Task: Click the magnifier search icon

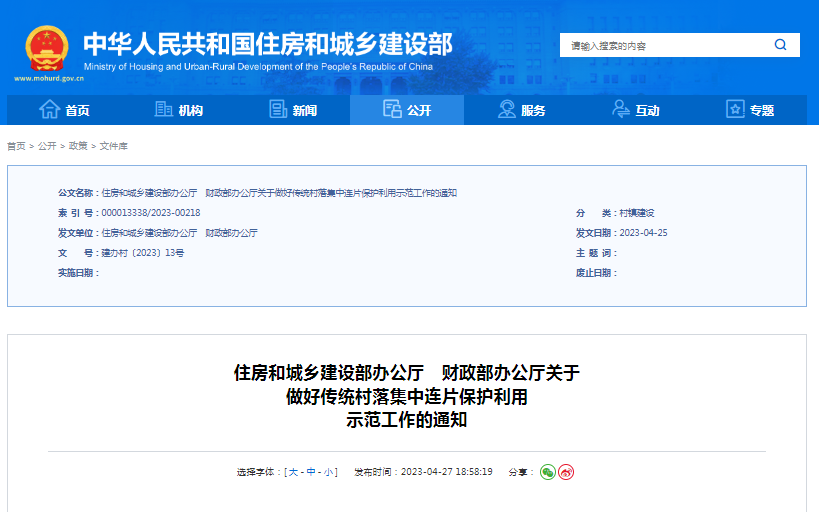Action: click(780, 45)
